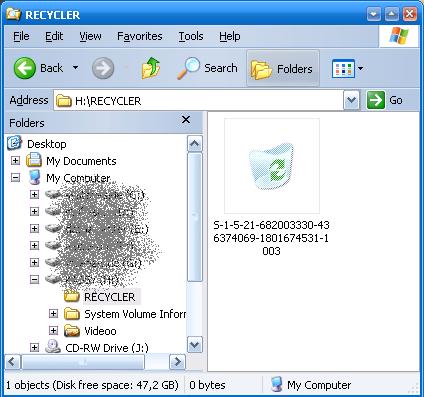Image resolution: width=424 pixels, height=397 pixels.
Task: Open the Back history dropdown arrow
Action: [76, 68]
